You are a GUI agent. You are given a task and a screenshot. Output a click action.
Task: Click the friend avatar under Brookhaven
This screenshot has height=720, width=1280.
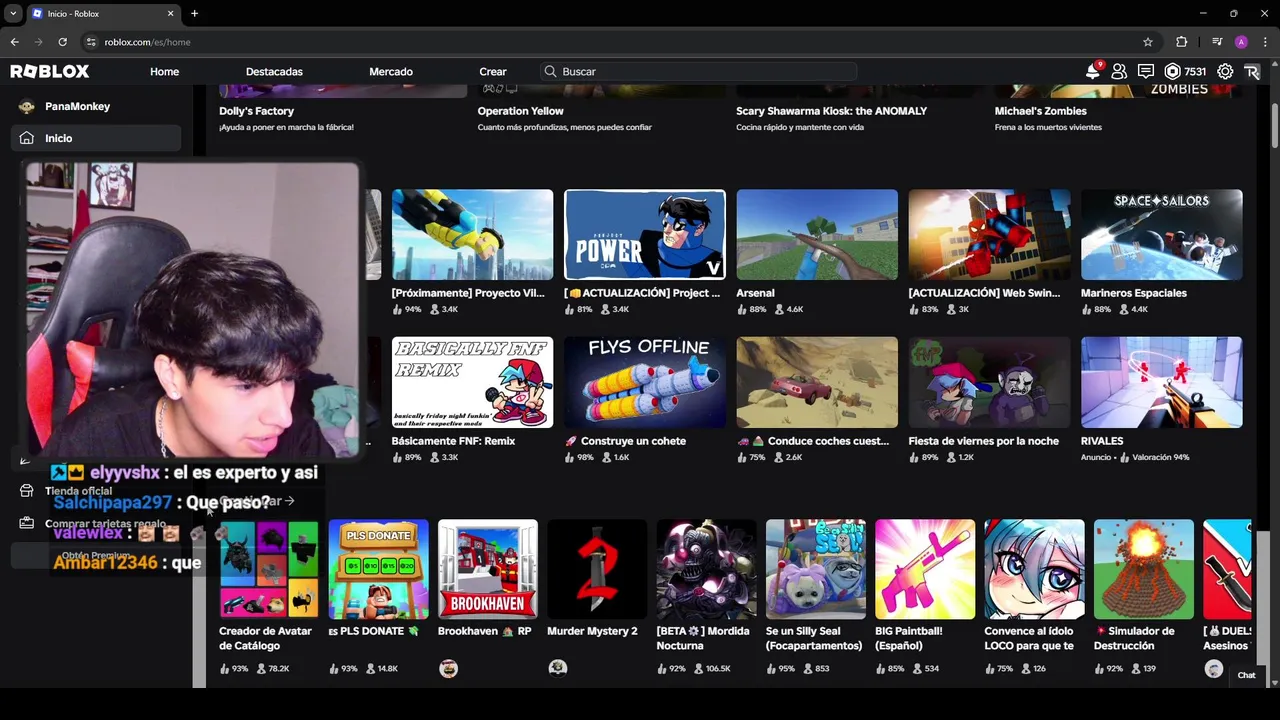pos(448,669)
